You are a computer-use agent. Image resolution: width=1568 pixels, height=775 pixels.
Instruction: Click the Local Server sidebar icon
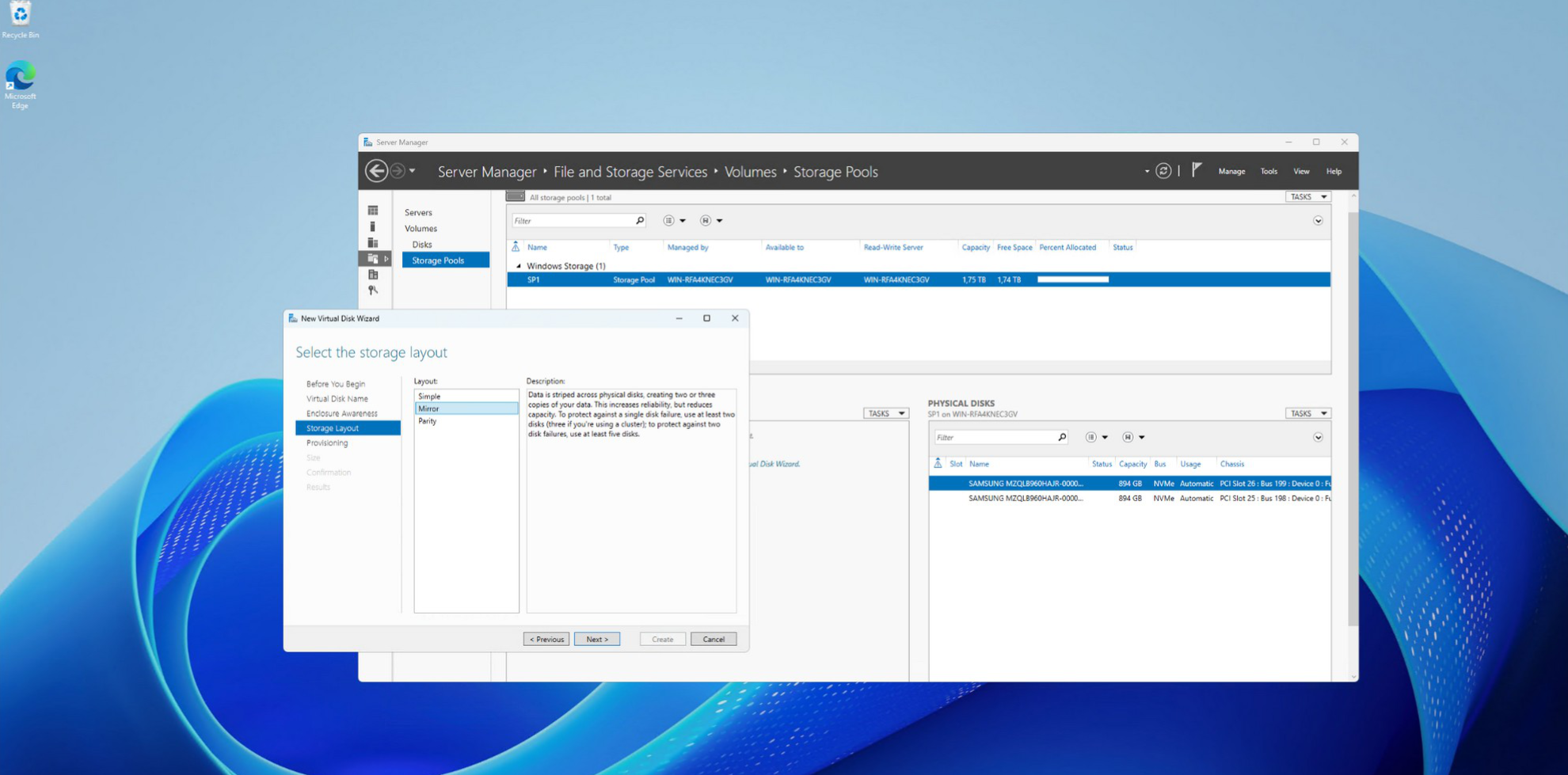pyautogui.click(x=373, y=226)
